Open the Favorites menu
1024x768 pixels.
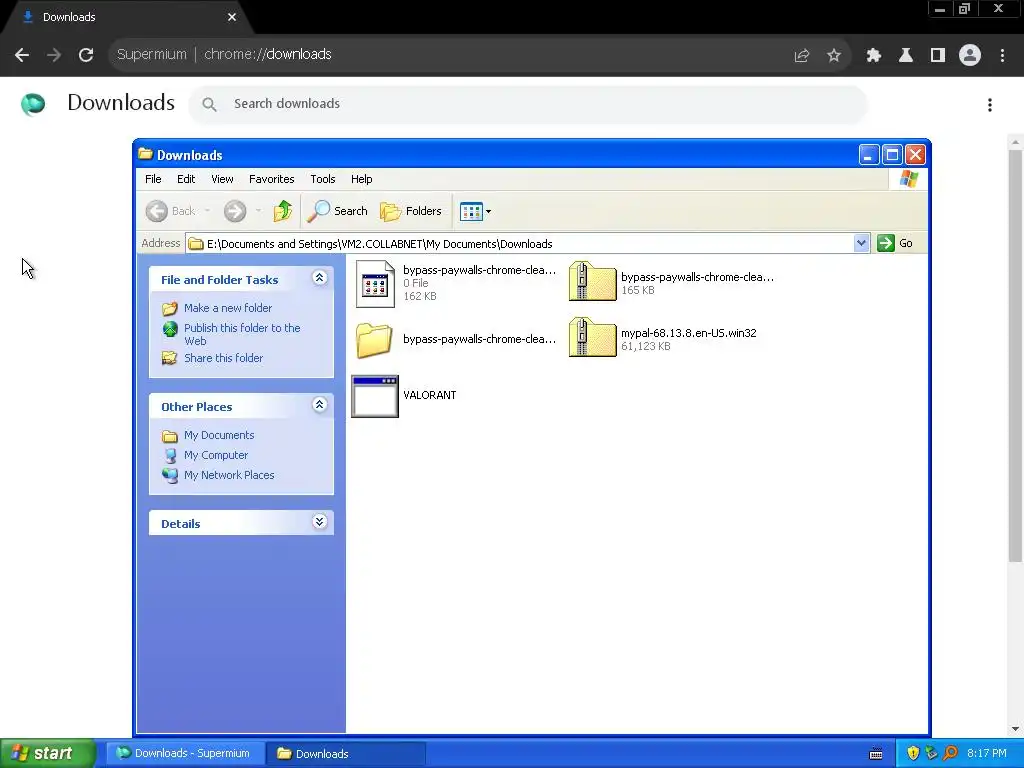pyautogui.click(x=272, y=179)
